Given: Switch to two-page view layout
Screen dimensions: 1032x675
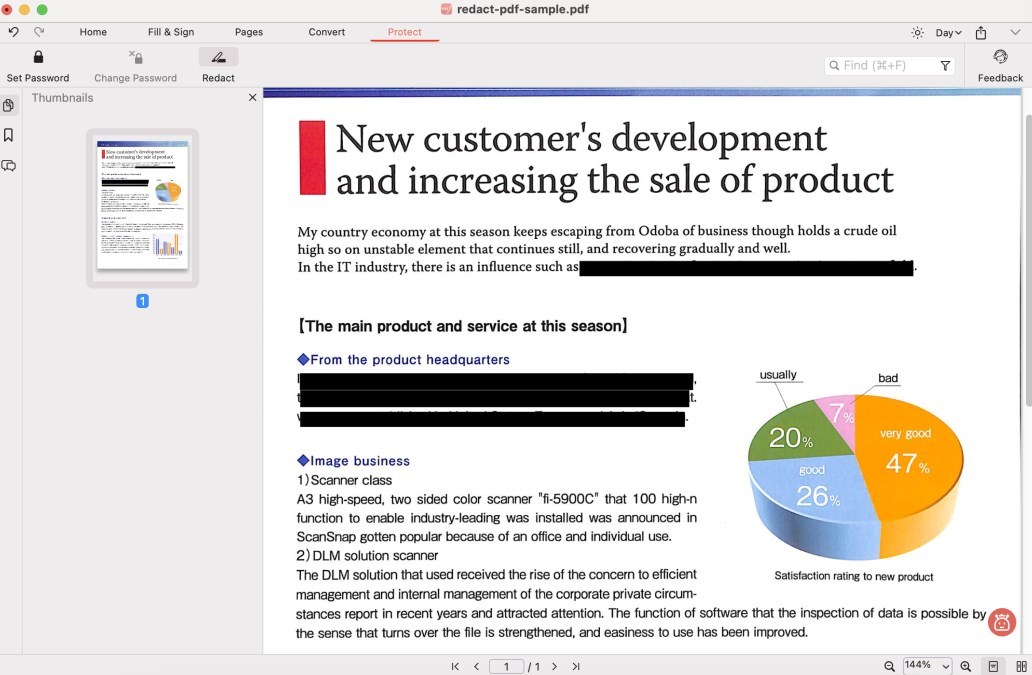Looking at the screenshot, I should [1018, 666].
